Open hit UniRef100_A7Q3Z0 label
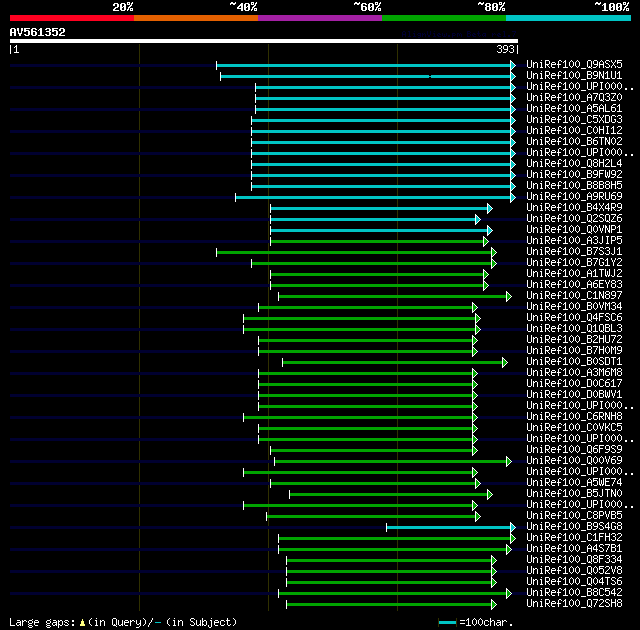Image resolution: width=640 pixels, height=630 pixels. coord(574,98)
